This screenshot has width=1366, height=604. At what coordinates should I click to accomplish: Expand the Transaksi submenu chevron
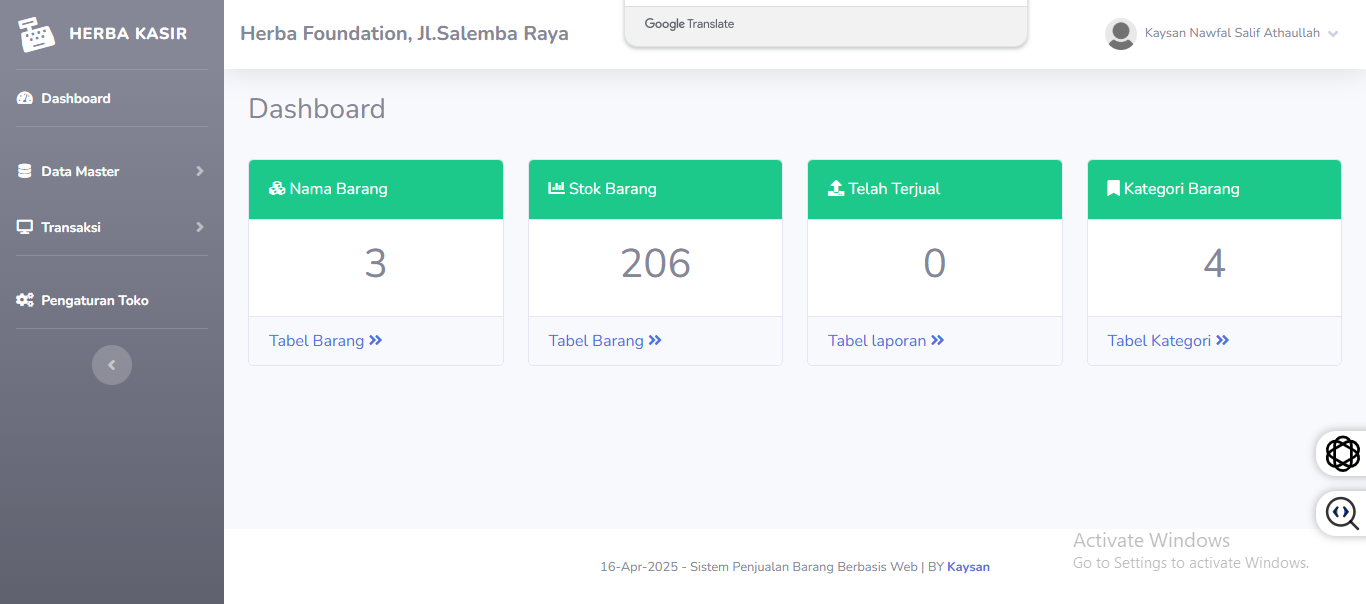[200, 227]
